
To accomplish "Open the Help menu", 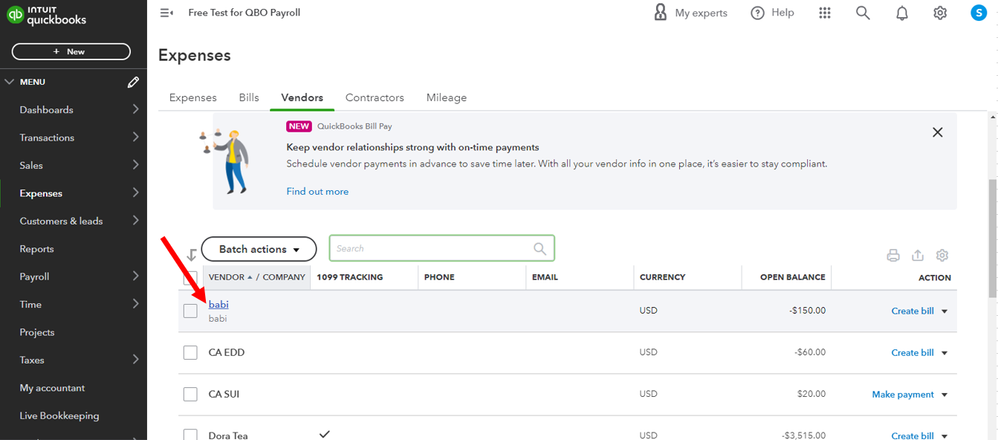I will click(772, 13).
